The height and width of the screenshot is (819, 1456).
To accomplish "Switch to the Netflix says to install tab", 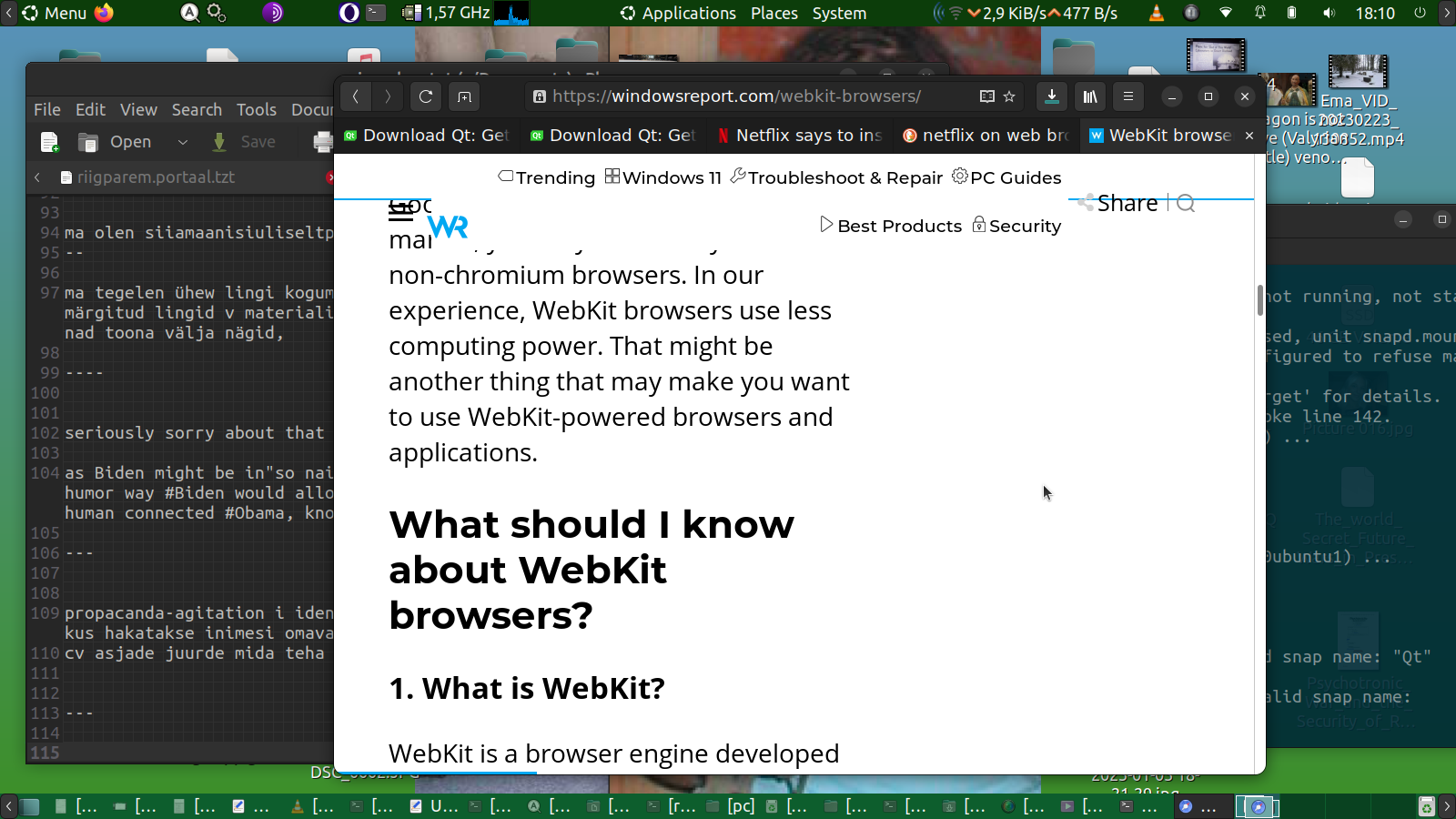I will 799,136.
